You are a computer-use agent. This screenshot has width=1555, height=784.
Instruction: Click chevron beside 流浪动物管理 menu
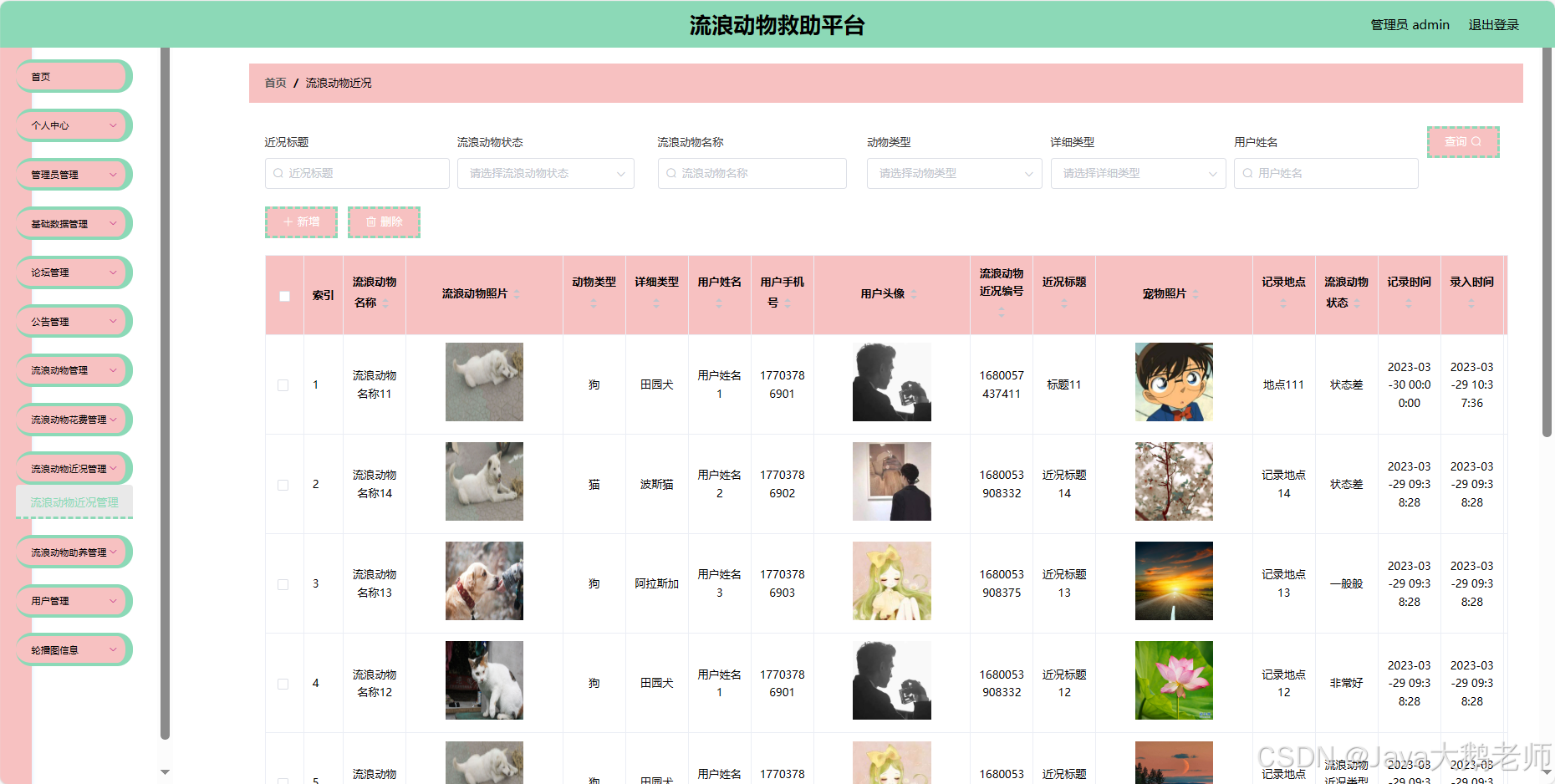pyautogui.click(x=113, y=370)
